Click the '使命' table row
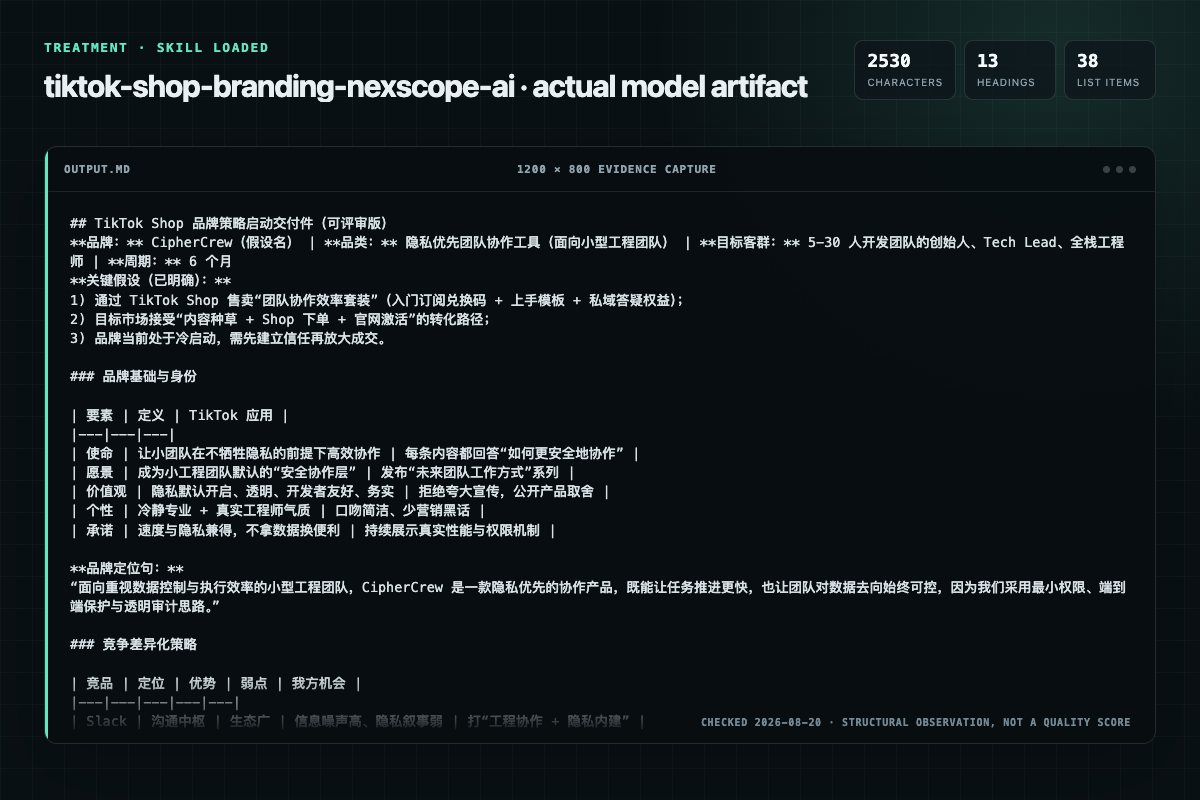This screenshot has height=800, width=1200. point(355,454)
